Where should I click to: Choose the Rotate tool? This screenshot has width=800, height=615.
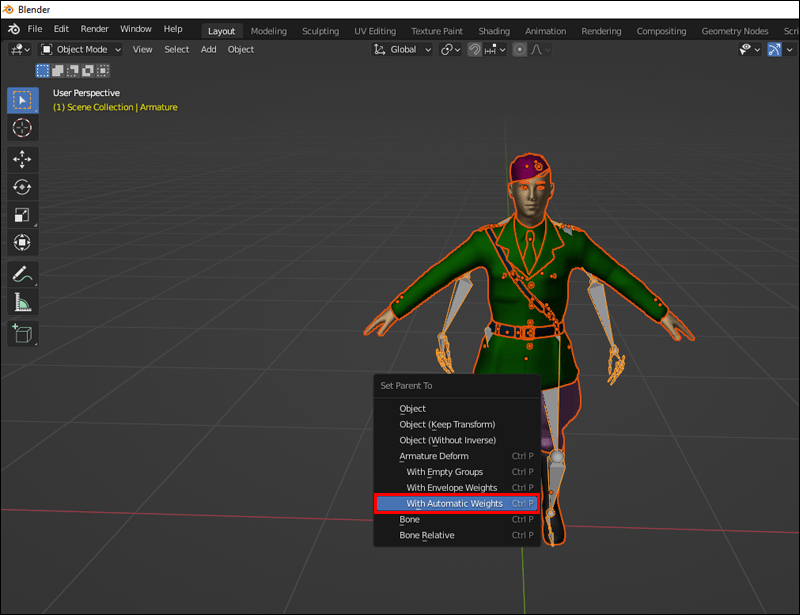pos(22,187)
